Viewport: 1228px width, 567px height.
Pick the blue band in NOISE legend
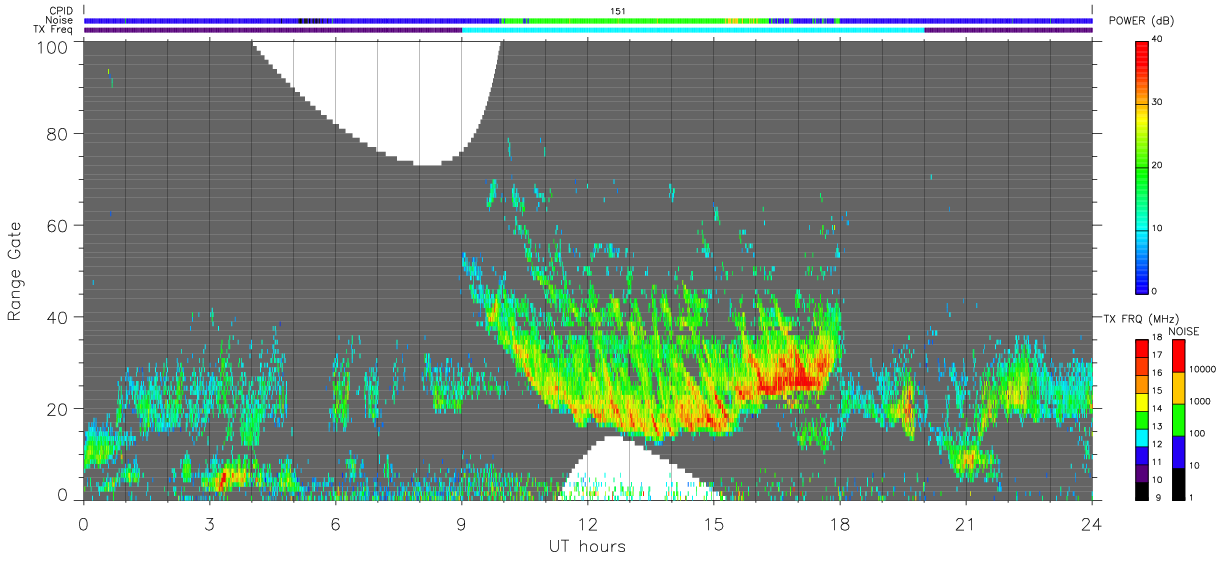tap(1178, 452)
